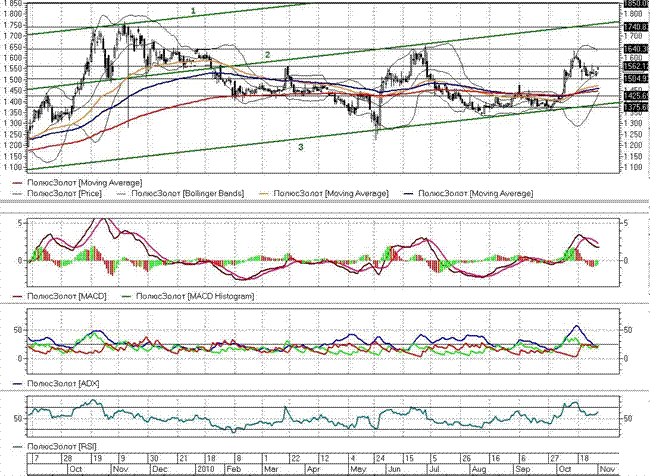Click the 1562.1 current price marker
This screenshot has height=476, width=650.
click(636, 66)
